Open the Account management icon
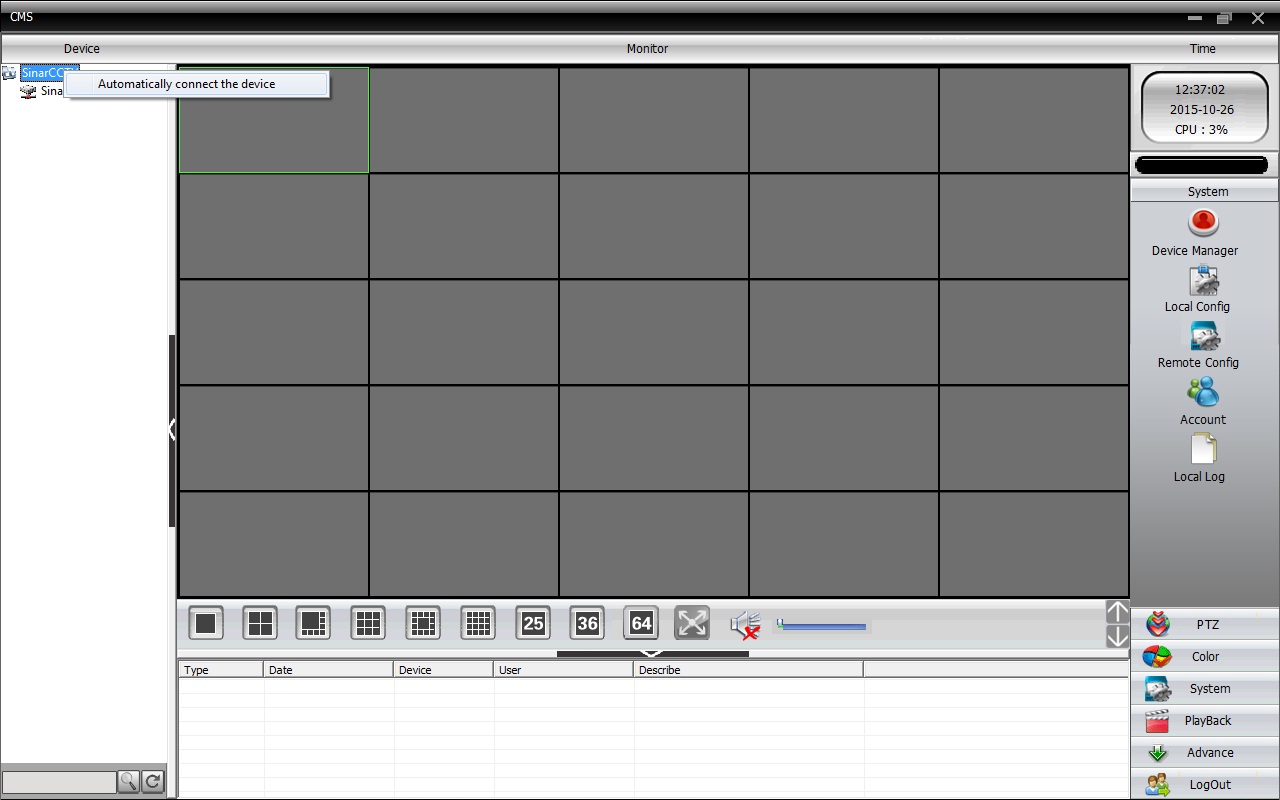The height and width of the screenshot is (800, 1280). pos(1204,392)
